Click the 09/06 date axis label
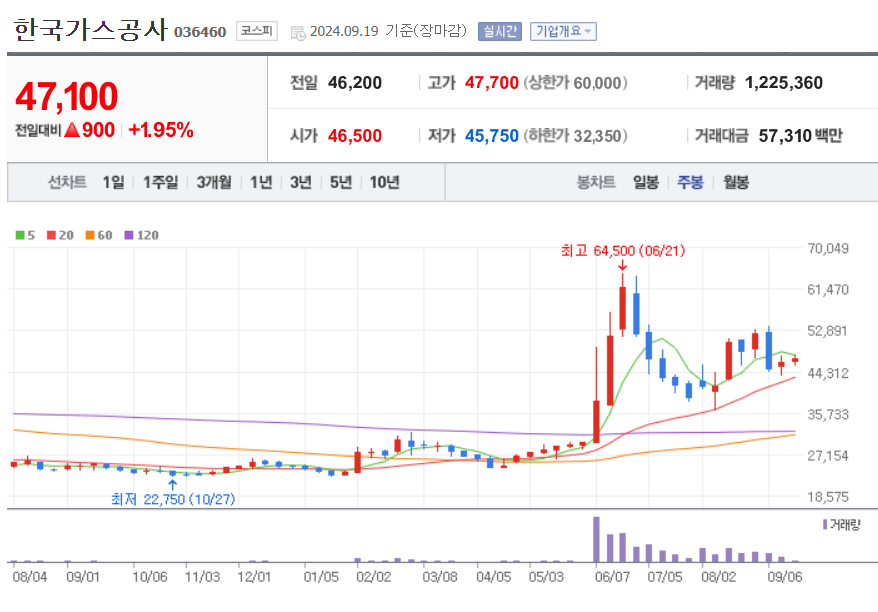The height and width of the screenshot is (612, 878). [784, 577]
